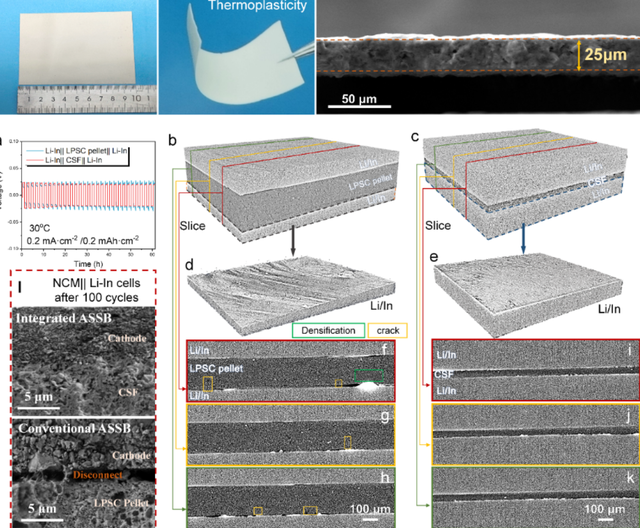
Task: Click the 'Slice' label in panel b
Action: coord(192,226)
